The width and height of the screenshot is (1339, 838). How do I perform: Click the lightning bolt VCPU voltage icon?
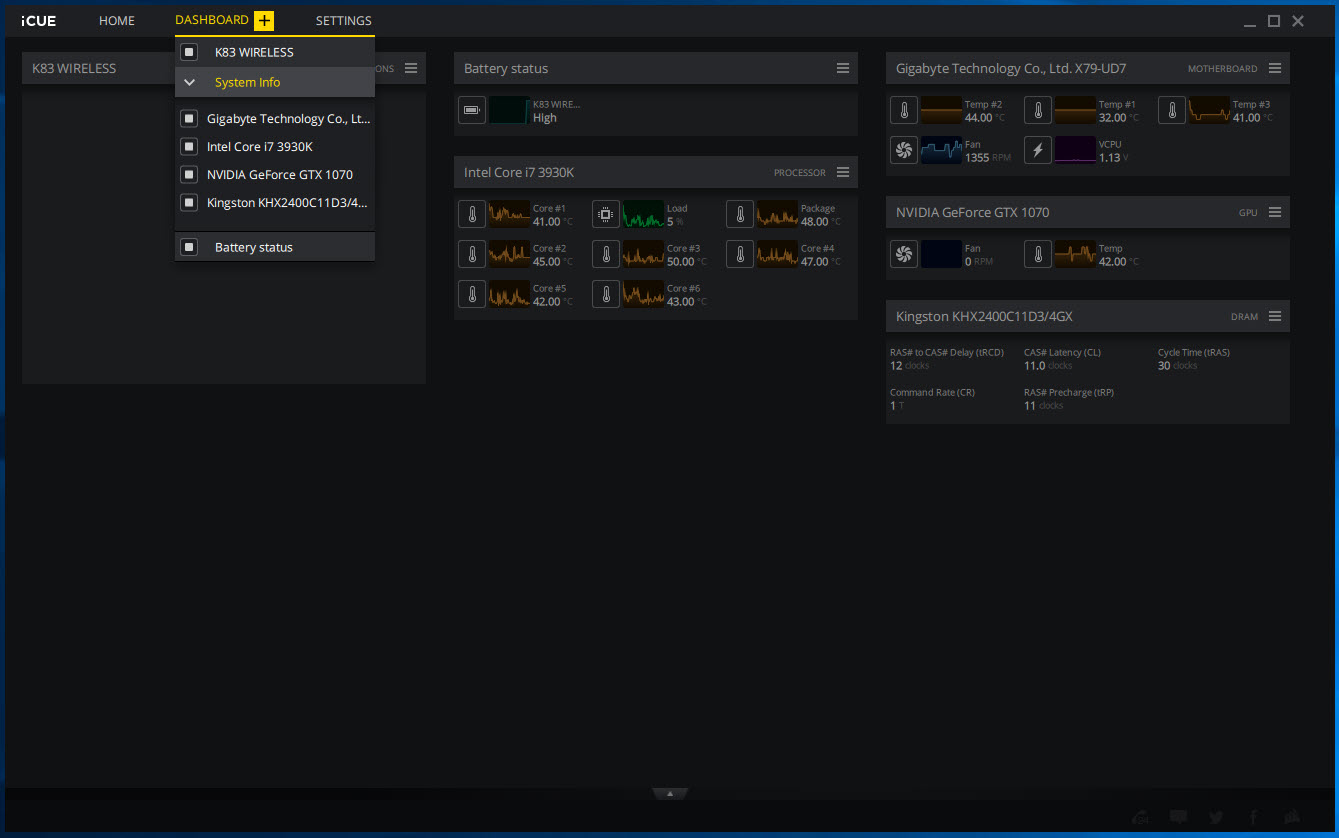point(1038,150)
